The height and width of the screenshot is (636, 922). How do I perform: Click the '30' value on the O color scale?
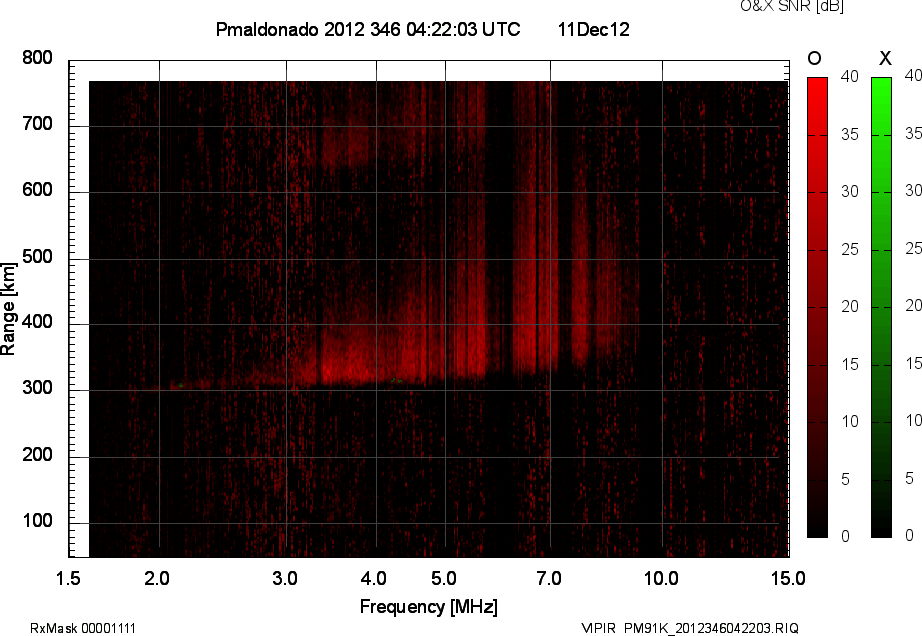(x=850, y=192)
